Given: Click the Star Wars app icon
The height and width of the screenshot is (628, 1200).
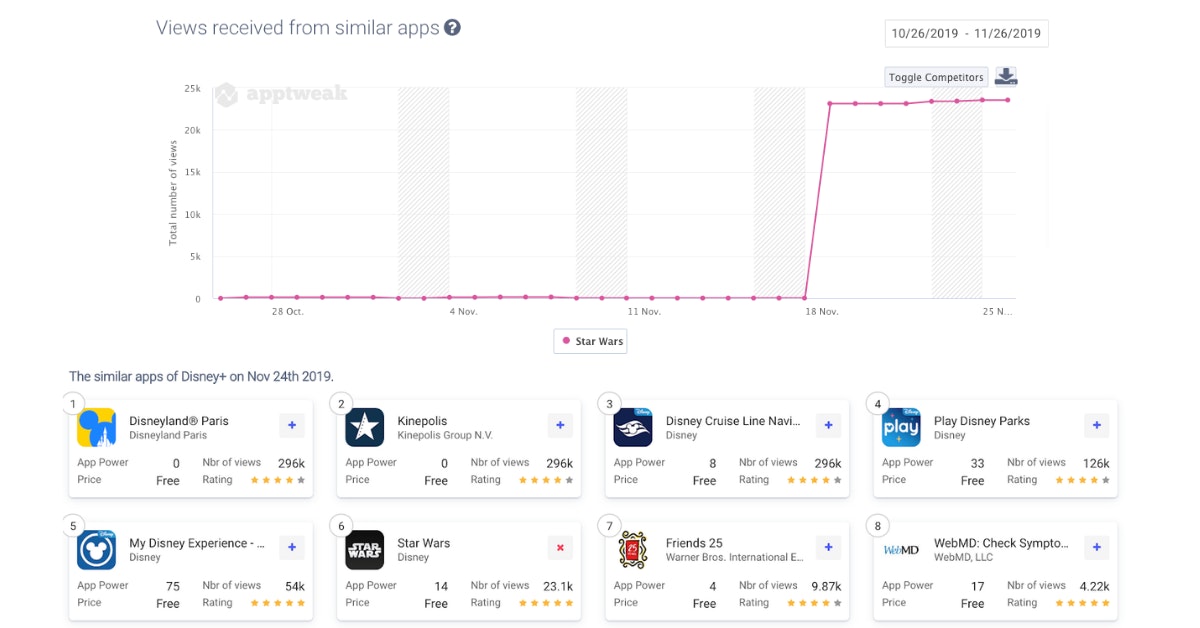Looking at the screenshot, I should (365, 550).
